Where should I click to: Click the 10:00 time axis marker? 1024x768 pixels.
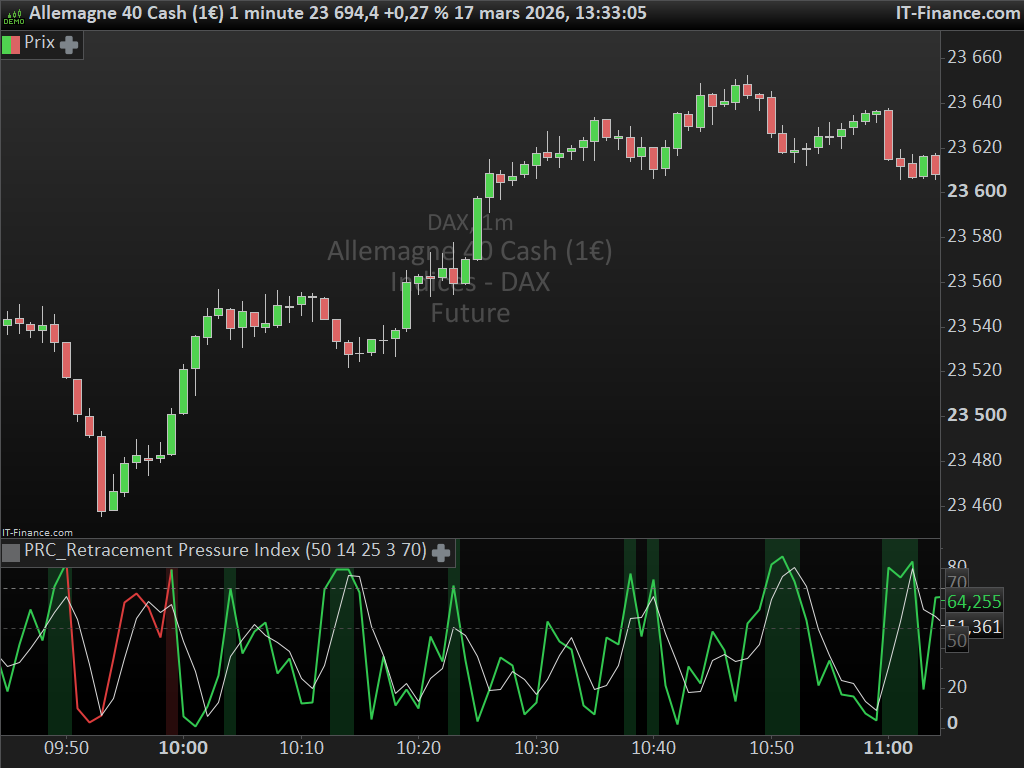tap(184, 748)
